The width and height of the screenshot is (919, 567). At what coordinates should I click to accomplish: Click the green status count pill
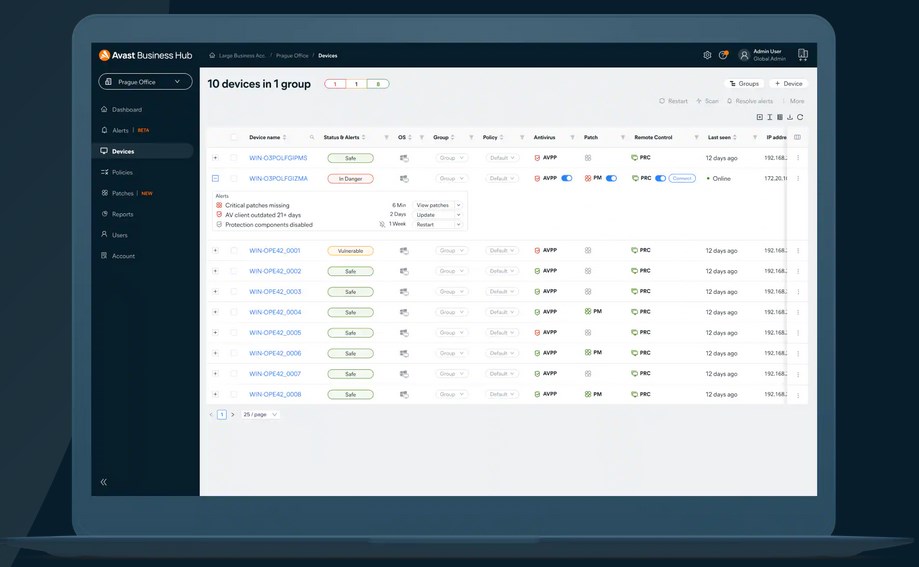(378, 84)
